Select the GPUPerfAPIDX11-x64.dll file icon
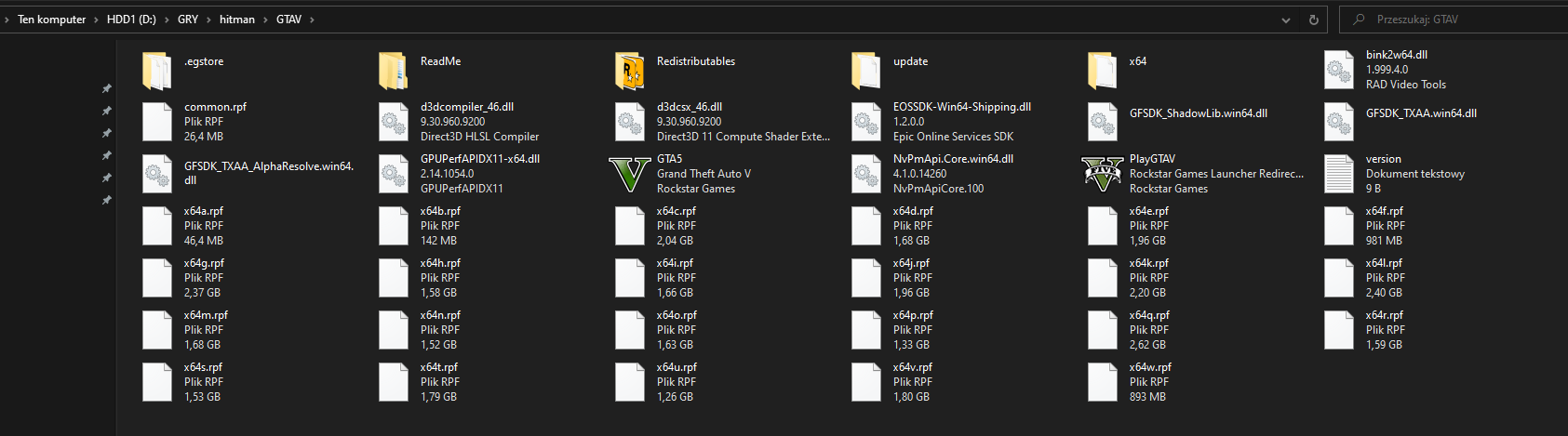The width and height of the screenshot is (1568, 436). tap(393, 174)
